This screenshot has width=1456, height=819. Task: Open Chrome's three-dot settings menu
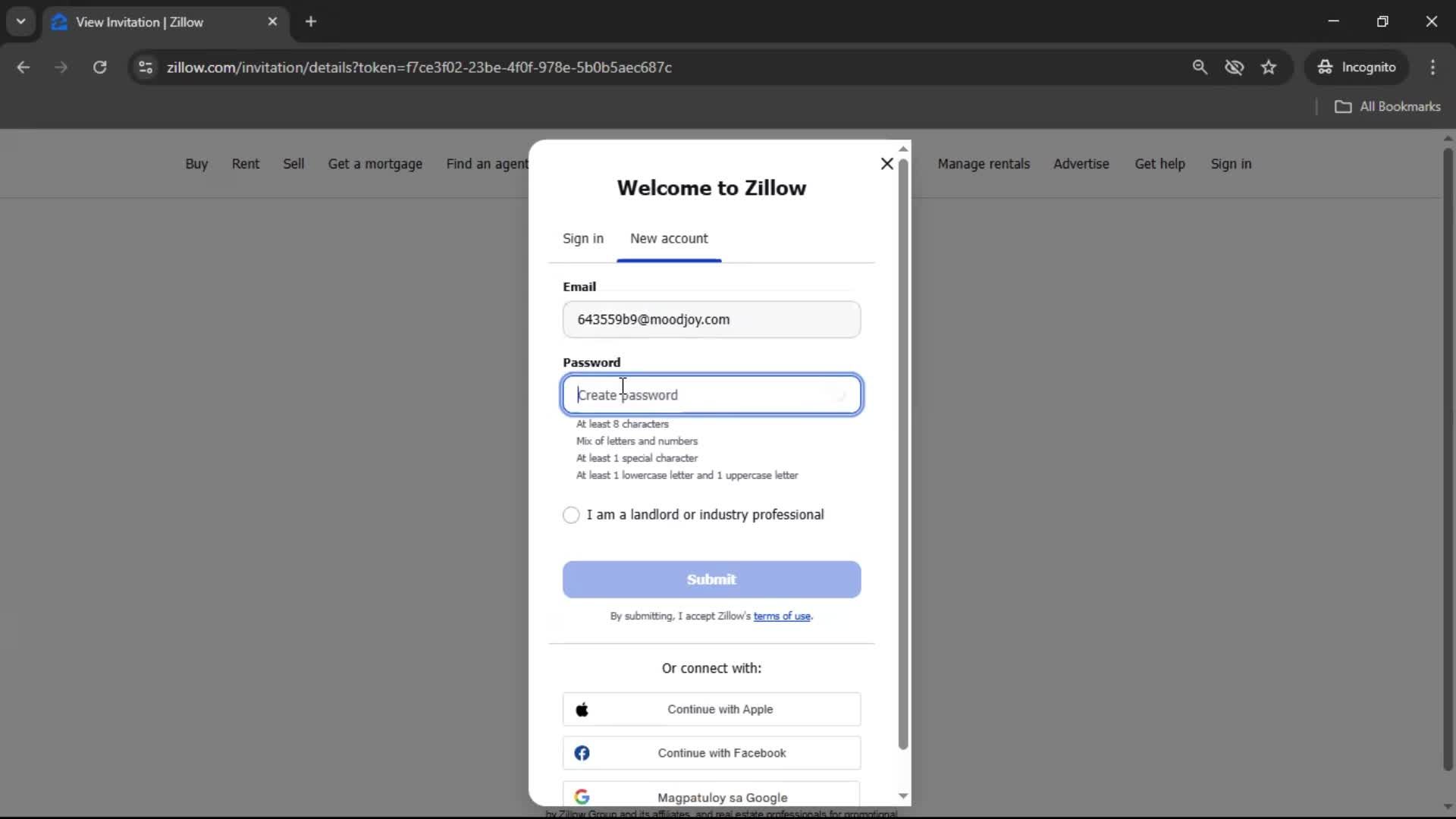pyautogui.click(x=1433, y=67)
